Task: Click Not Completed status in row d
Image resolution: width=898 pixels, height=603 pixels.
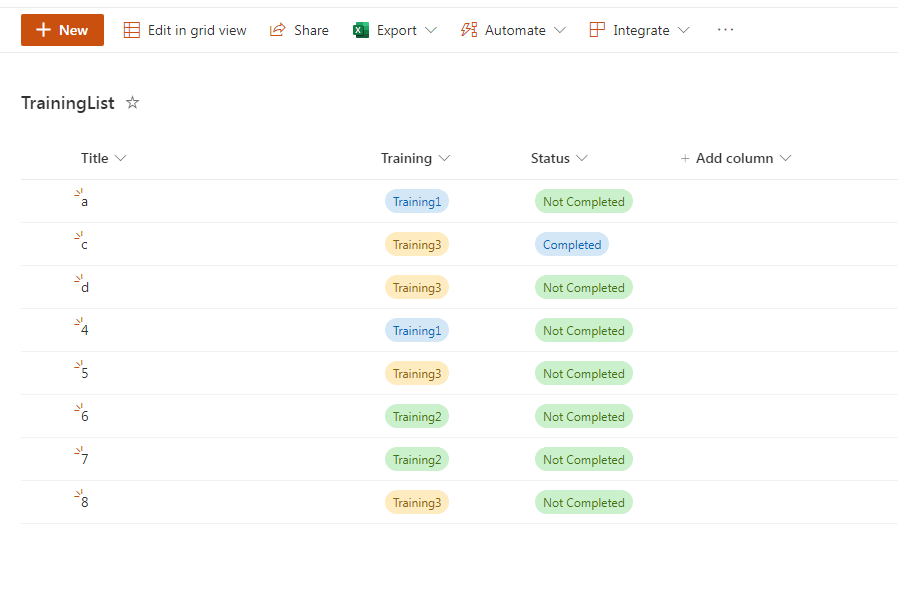Action: 584,287
